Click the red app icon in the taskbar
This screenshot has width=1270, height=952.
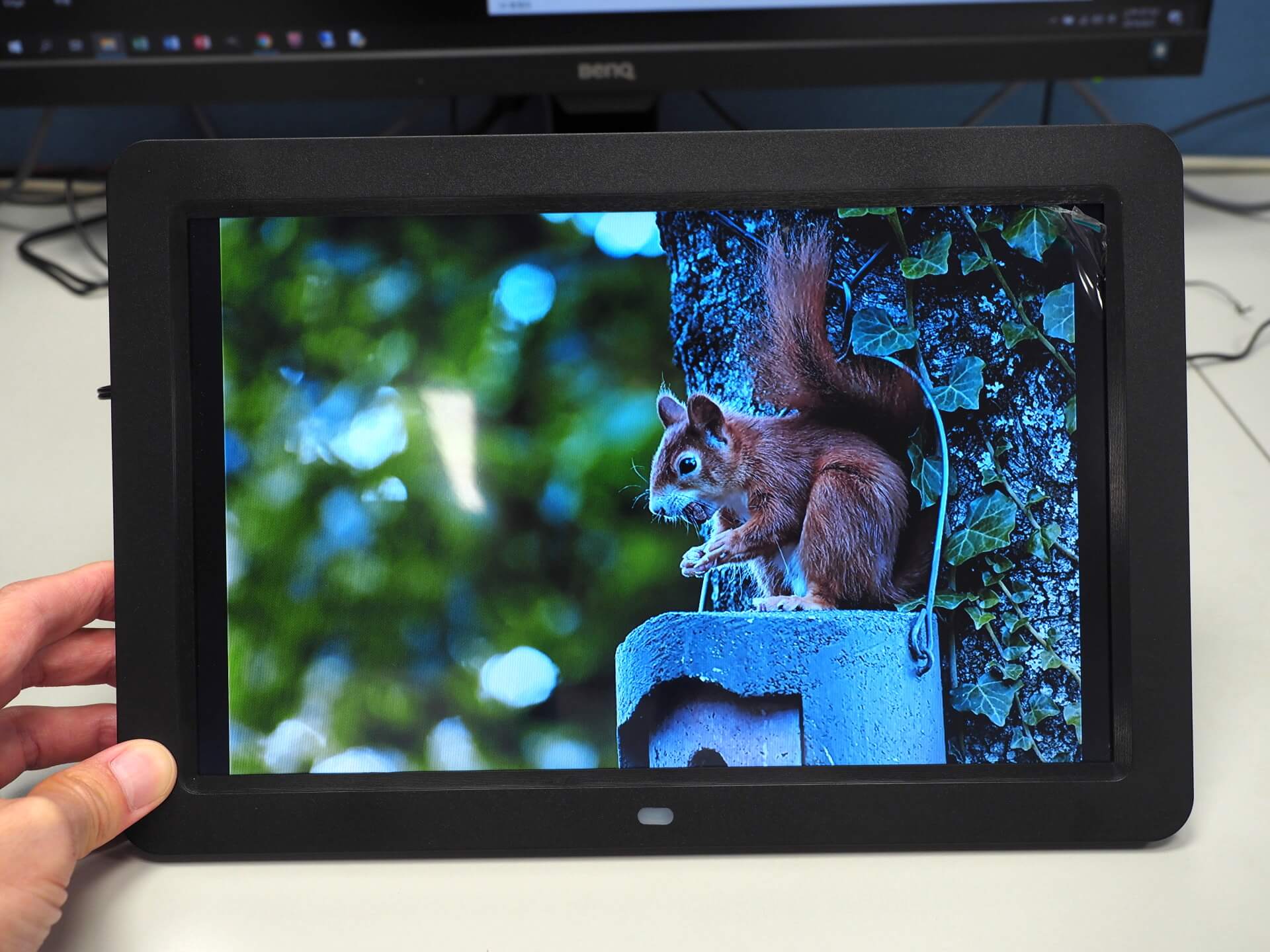202,43
